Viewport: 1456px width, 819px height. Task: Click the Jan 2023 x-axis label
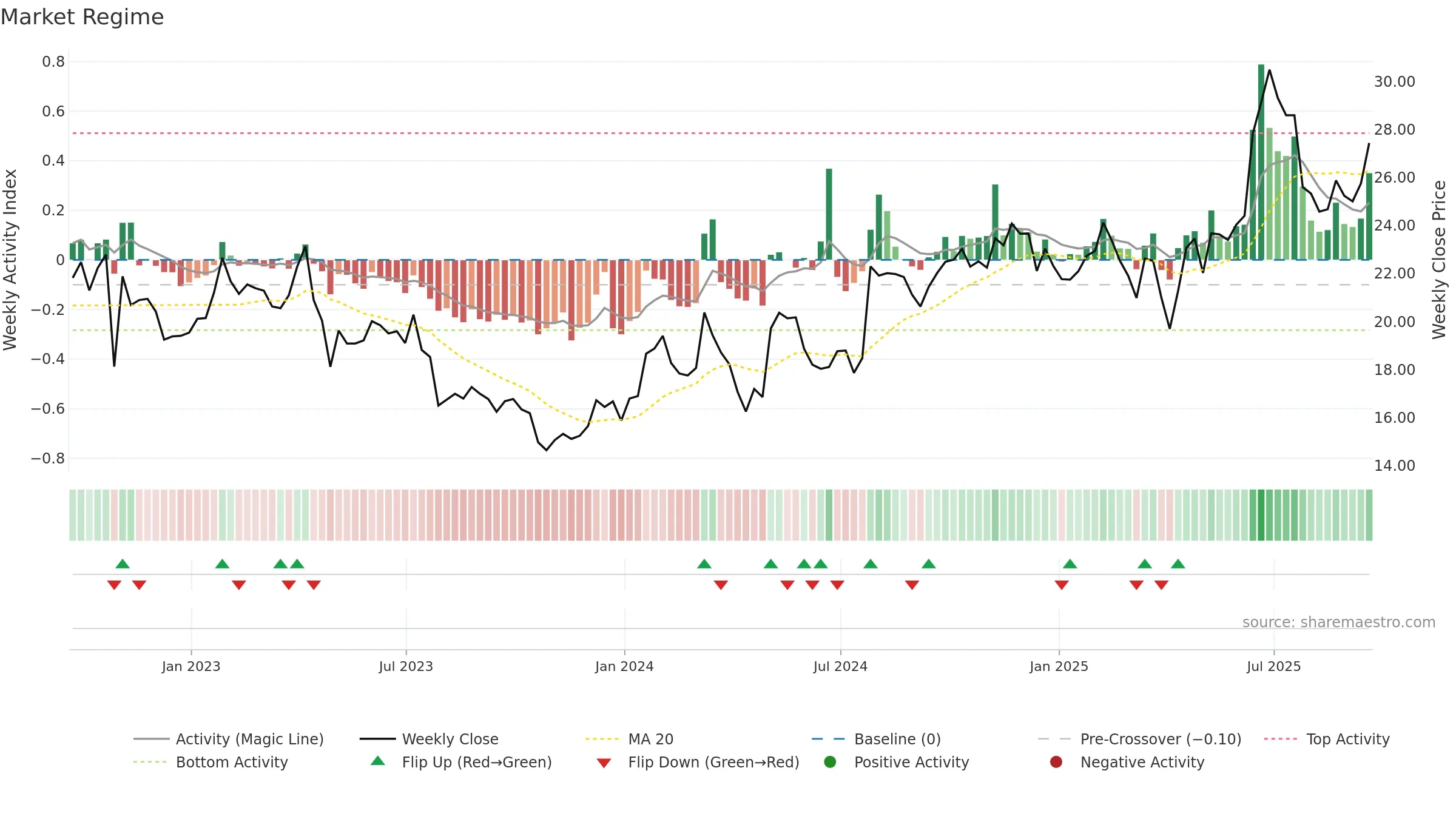[x=191, y=666]
